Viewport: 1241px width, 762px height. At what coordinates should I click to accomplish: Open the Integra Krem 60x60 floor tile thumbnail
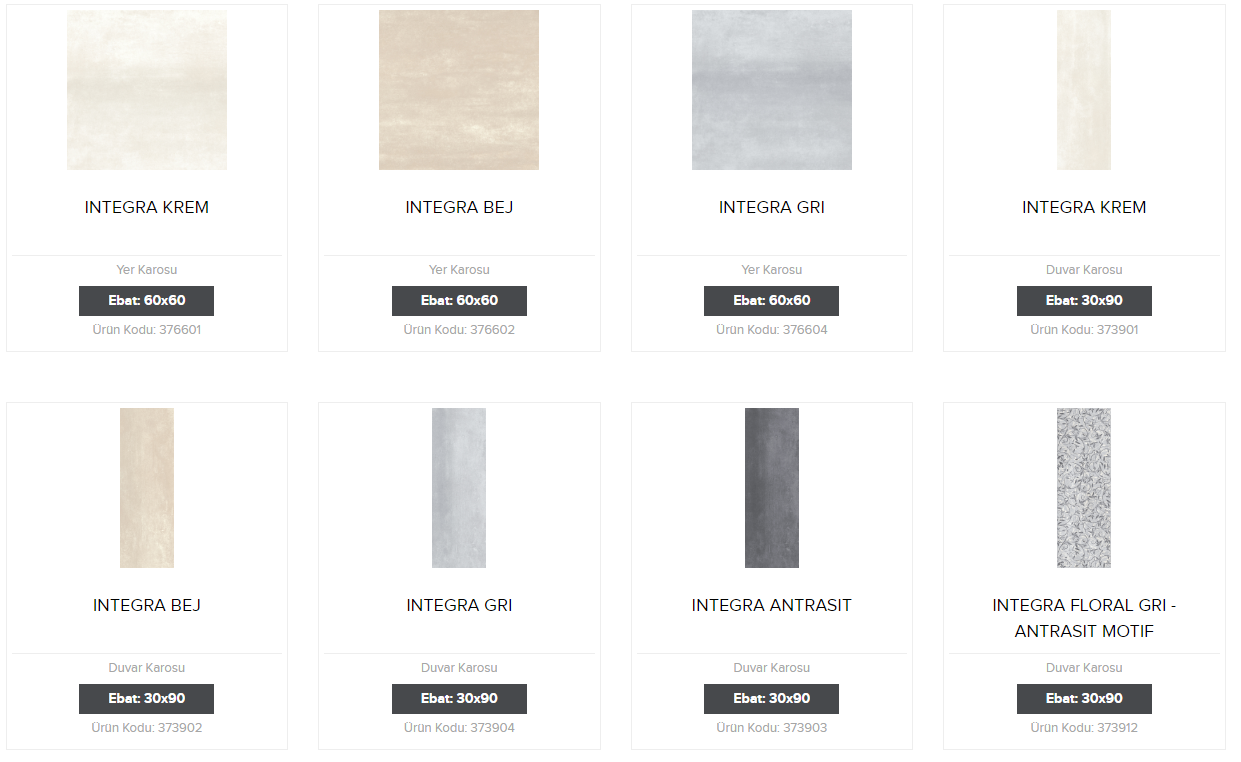pos(147,90)
